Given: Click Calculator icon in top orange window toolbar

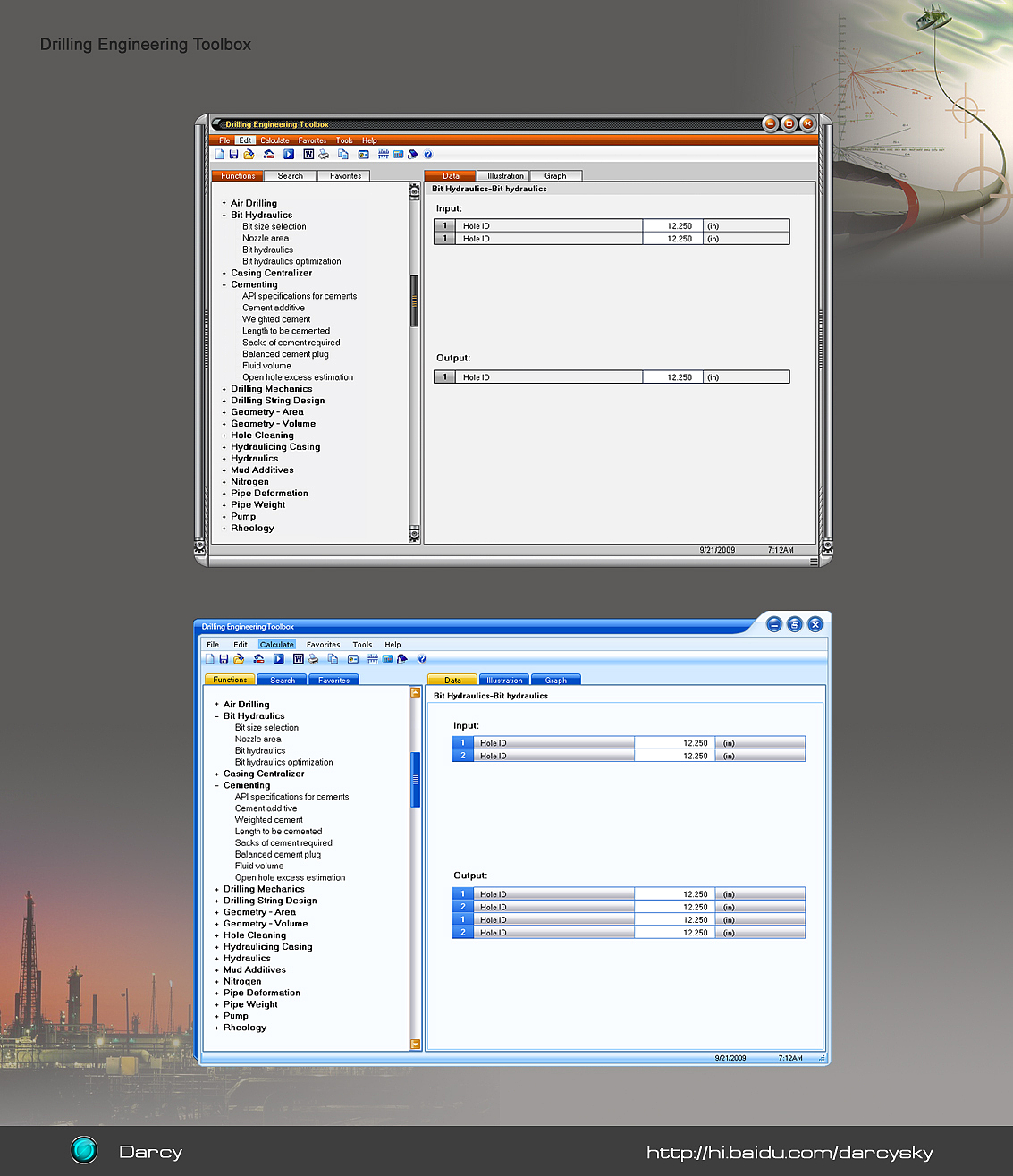Looking at the screenshot, I should [399, 154].
